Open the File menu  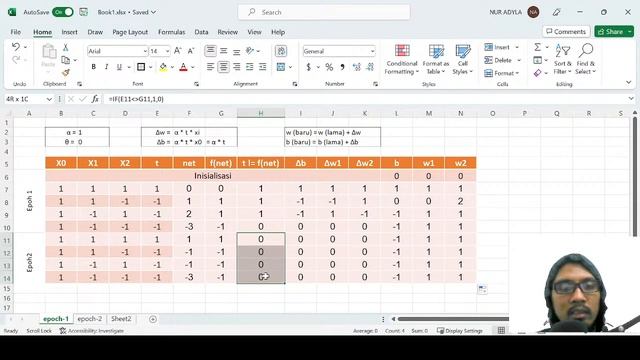coord(16,32)
